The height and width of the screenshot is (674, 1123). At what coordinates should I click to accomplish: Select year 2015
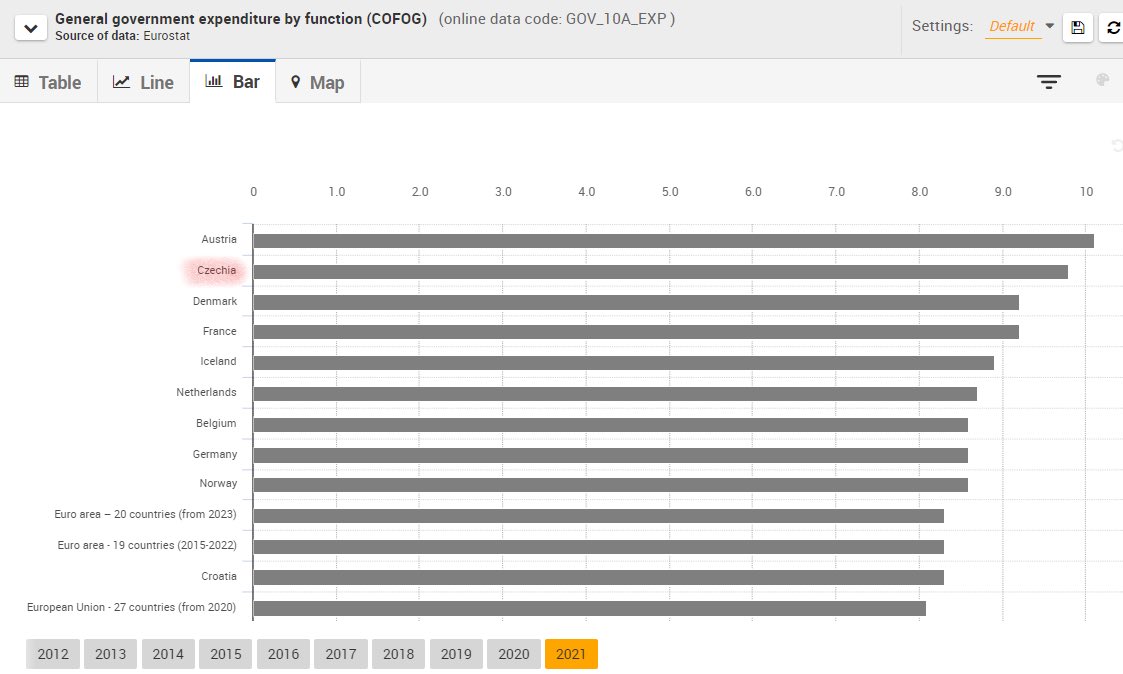coord(226,654)
